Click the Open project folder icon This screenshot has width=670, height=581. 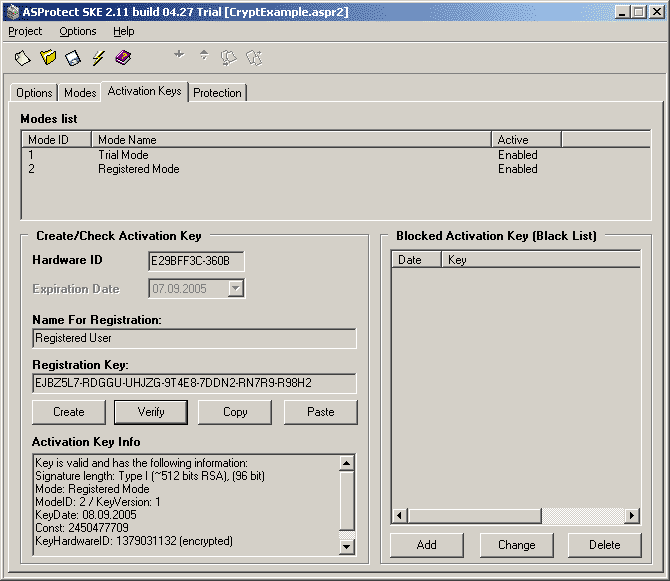point(48,57)
